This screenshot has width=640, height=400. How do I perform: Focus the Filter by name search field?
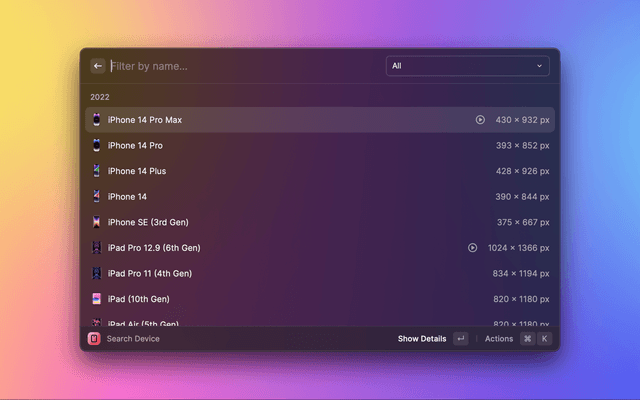[x=240, y=66]
